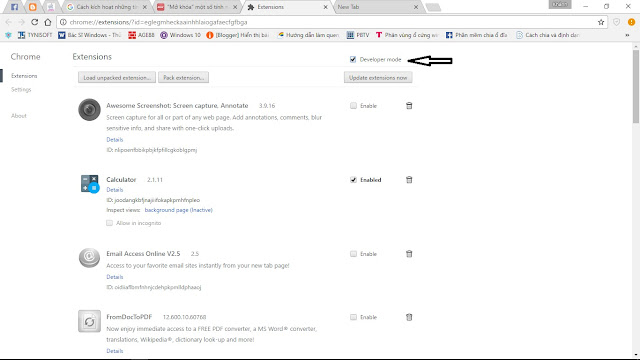Viewport: 640px width, 360px height.
Task: Enable the Awesome Screenshot extension
Action: [x=353, y=106]
